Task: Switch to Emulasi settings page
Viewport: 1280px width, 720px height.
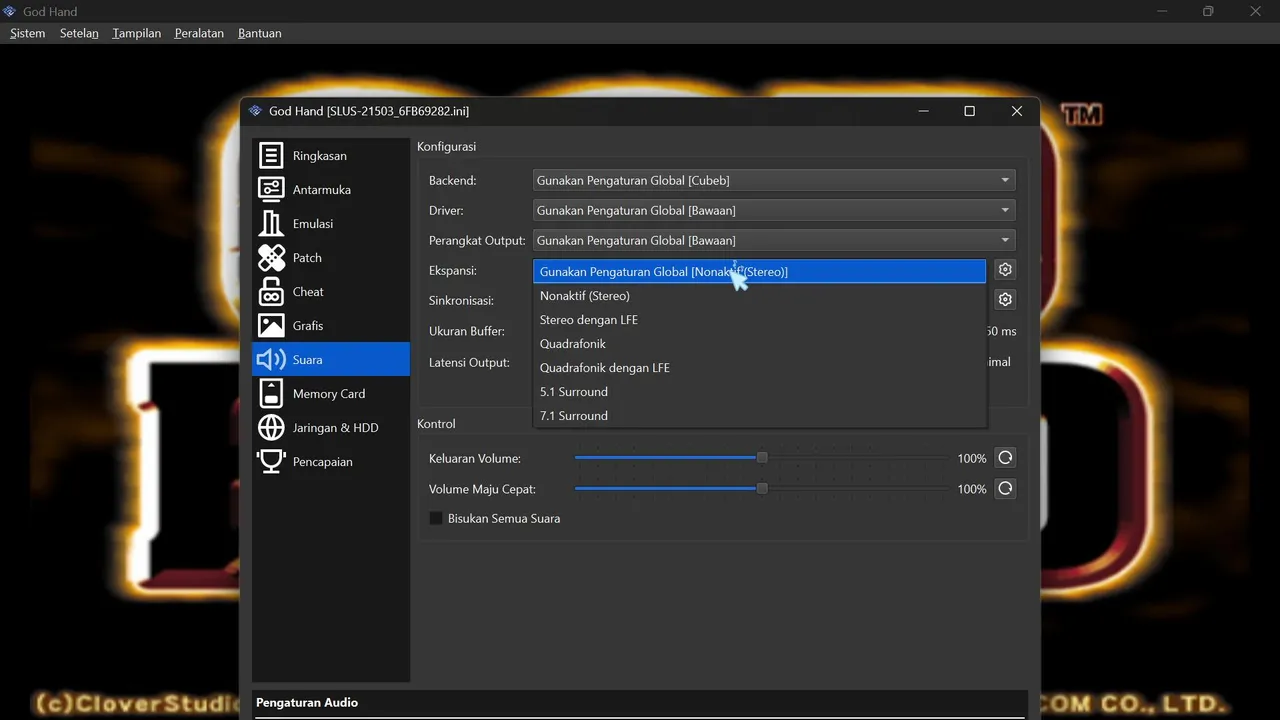Action: (331, 224)
